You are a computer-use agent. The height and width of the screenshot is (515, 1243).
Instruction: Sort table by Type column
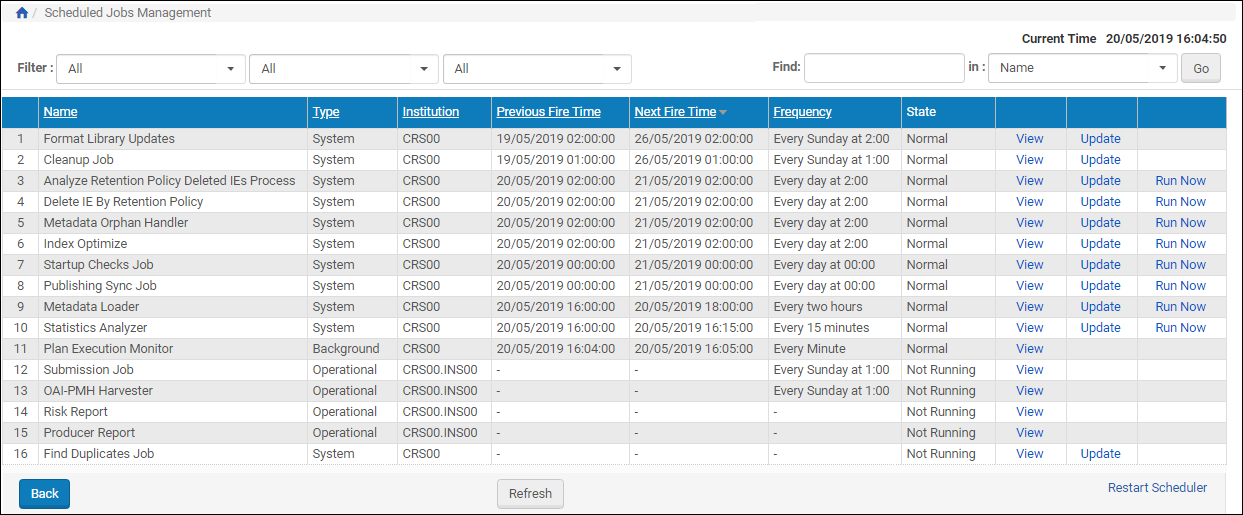tap(325, 112)
